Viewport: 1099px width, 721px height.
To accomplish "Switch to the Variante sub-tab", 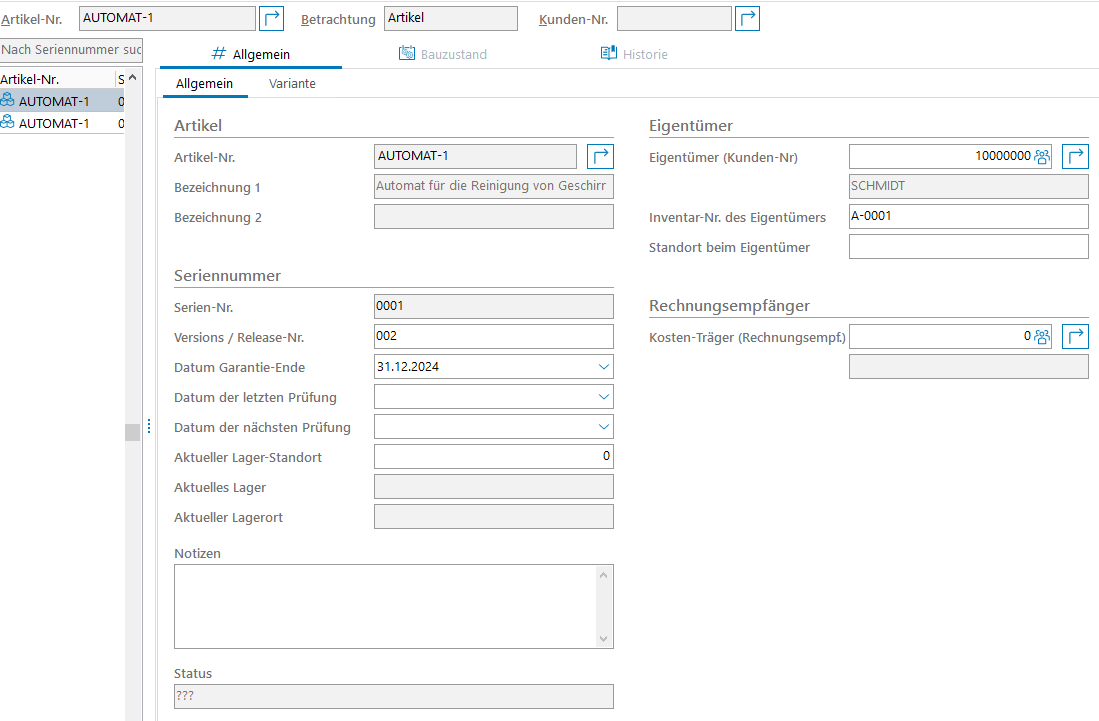I will click(x=292, y=84).
